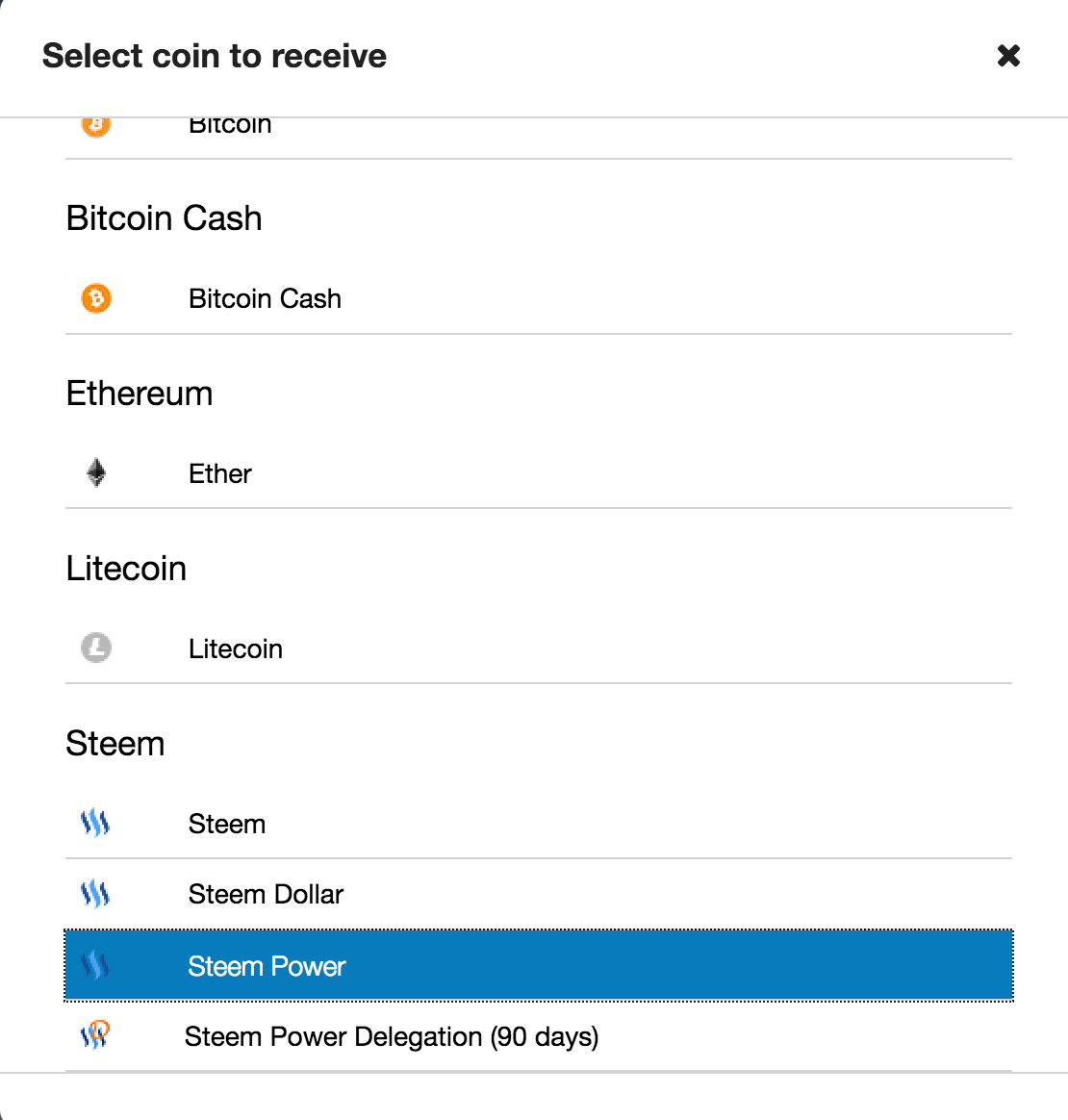The width and height of the screenshot is (1068, 1120).
Task: Click the Ethereum section heading
Action: pyautogui.click(x=140, y=394)
